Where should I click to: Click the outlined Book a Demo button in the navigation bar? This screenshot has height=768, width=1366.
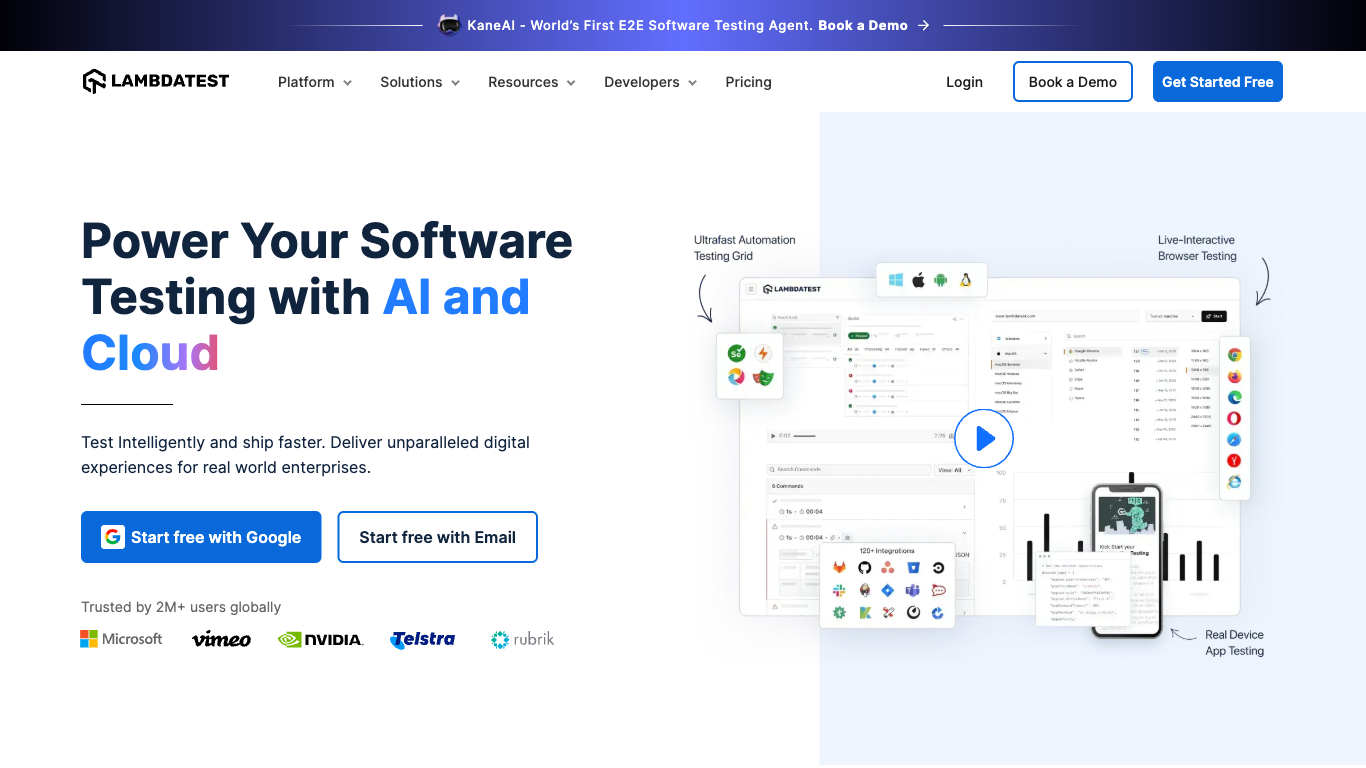[1073, 82]
